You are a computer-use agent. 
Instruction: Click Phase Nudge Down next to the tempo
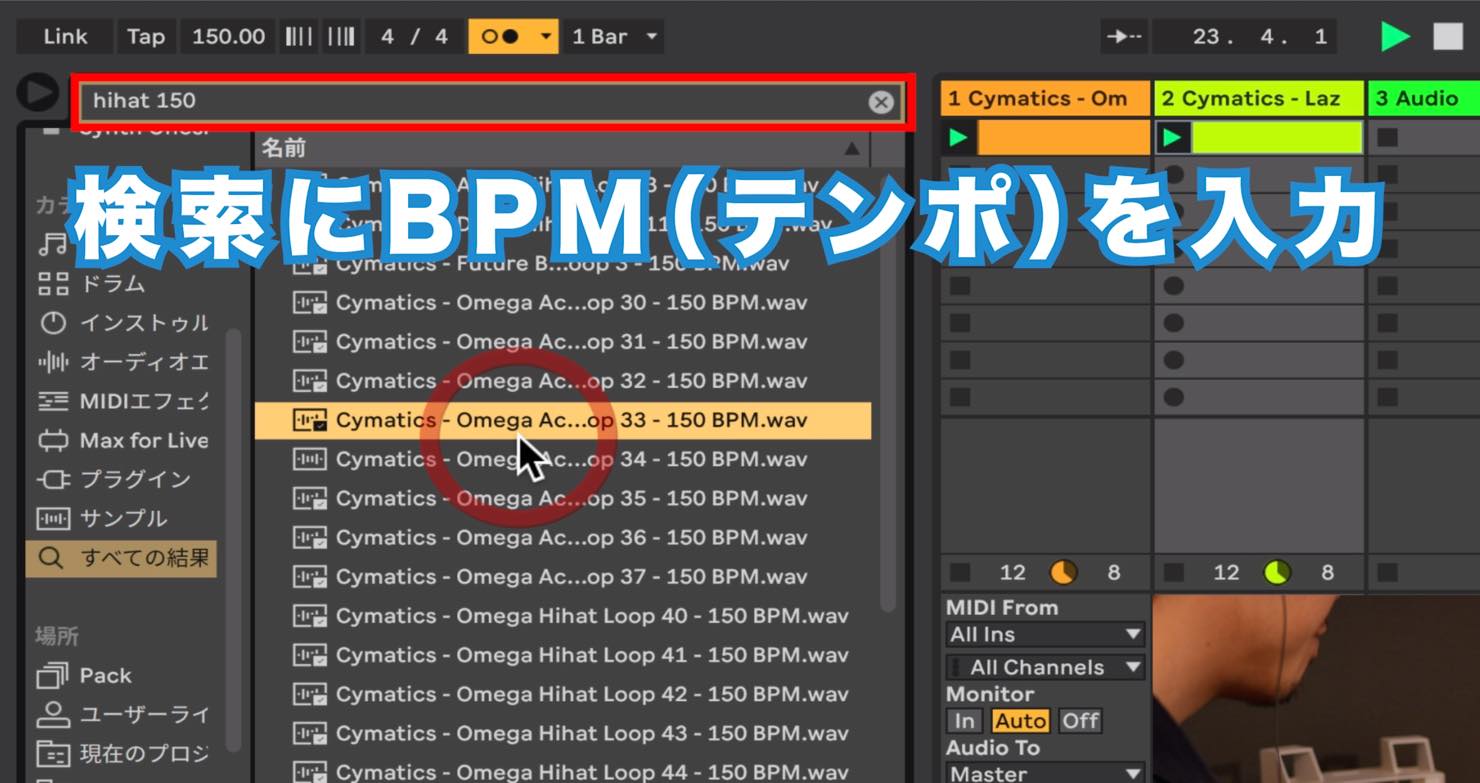[298, 37]
